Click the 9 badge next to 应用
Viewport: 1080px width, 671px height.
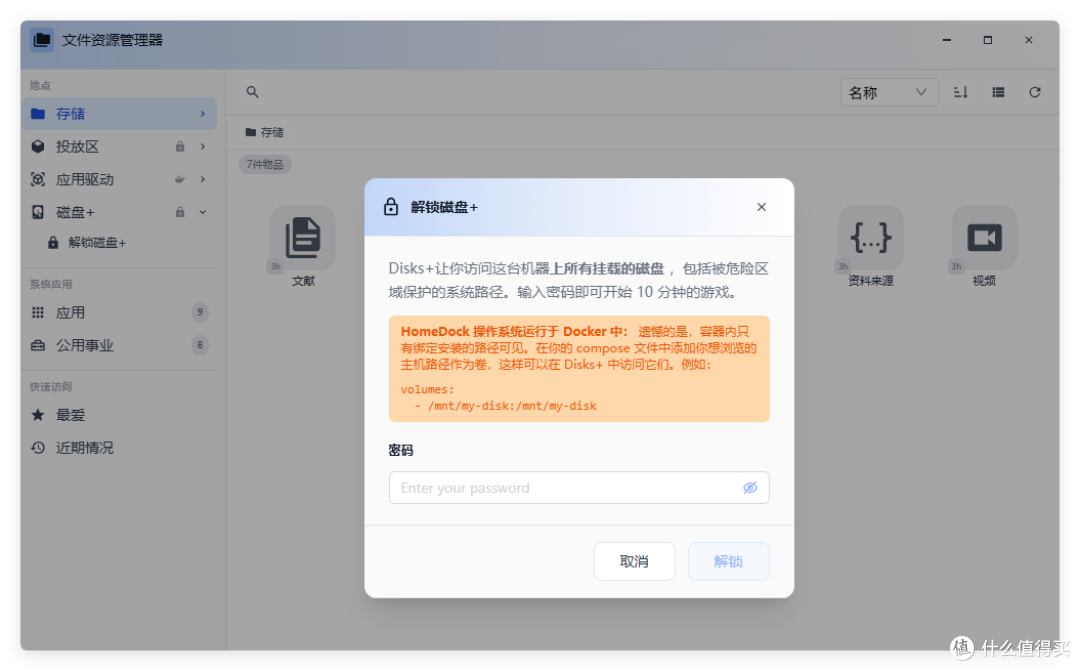(x=200, y=313)
